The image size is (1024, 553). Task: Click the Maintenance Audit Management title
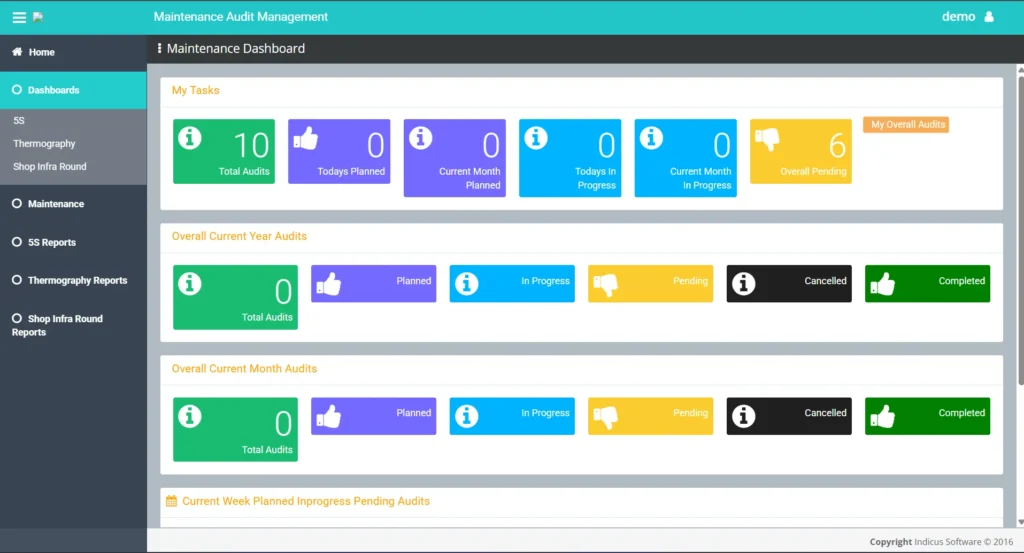click(x=240, y=17)
